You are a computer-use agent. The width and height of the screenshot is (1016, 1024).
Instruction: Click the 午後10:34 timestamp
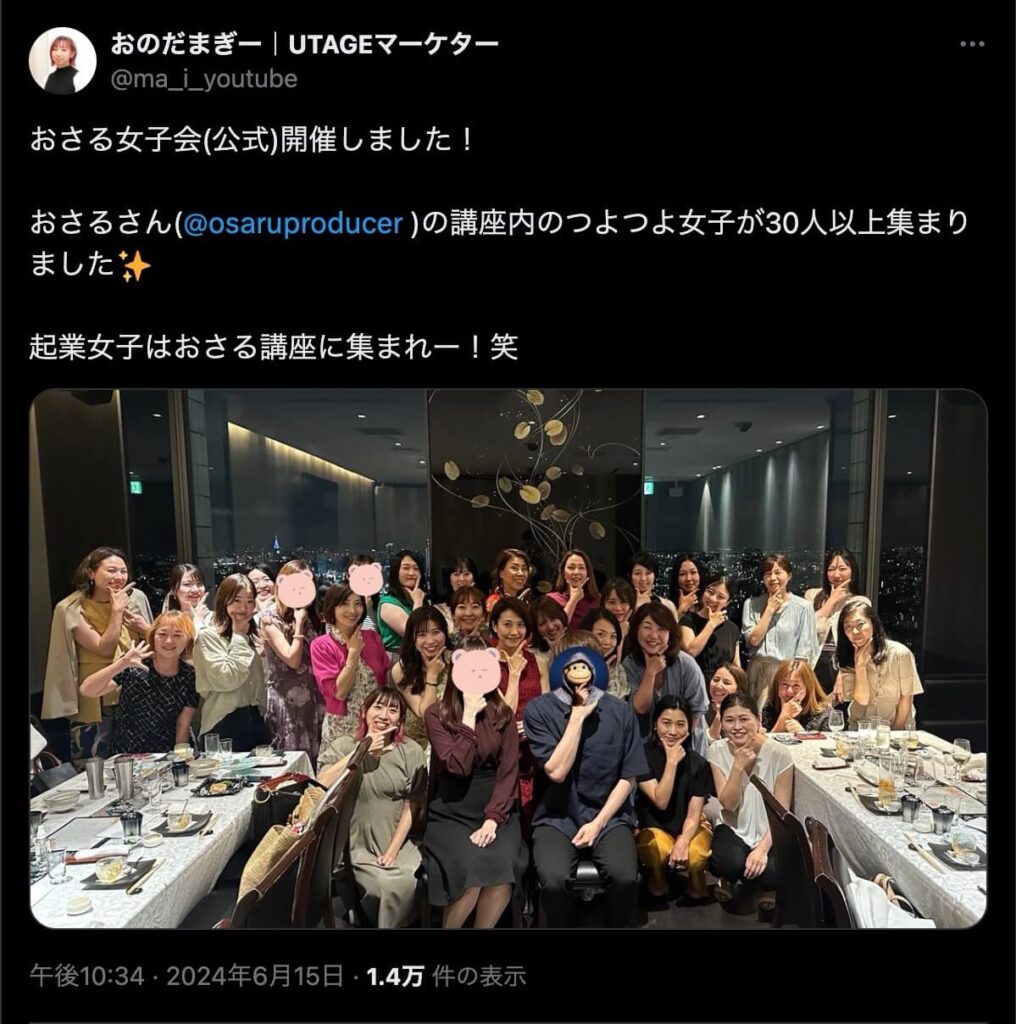(x=87, y=976)
